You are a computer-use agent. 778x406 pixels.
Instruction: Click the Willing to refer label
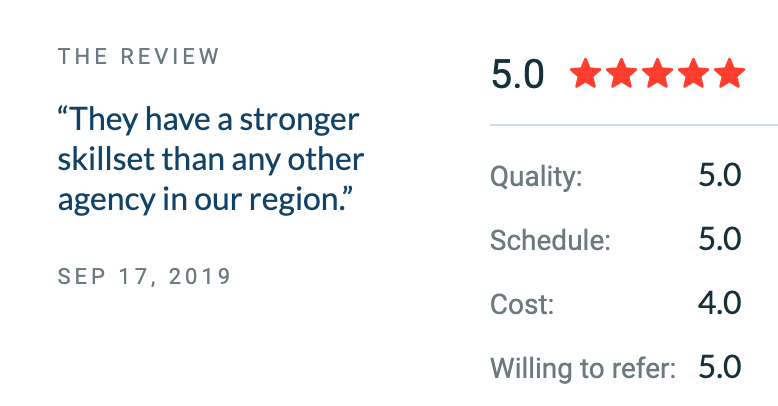pyautogui.click(x=583, y=369)
